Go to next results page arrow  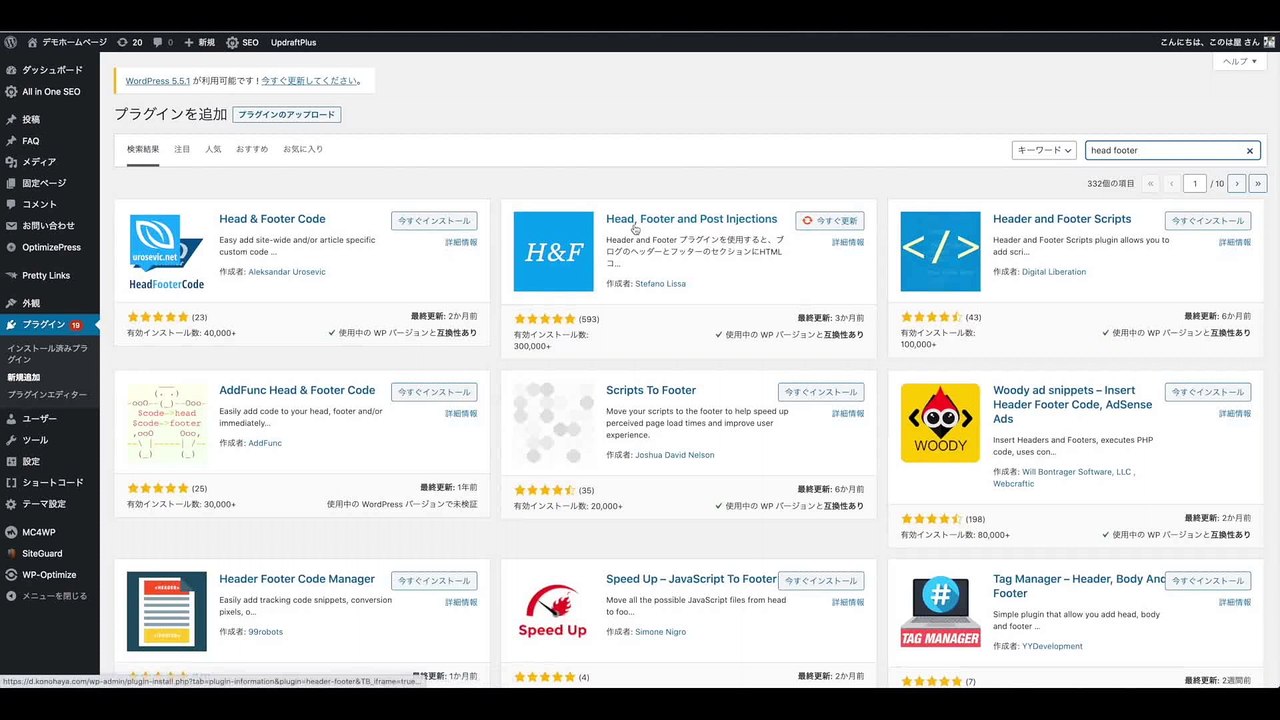(1237, 183)
